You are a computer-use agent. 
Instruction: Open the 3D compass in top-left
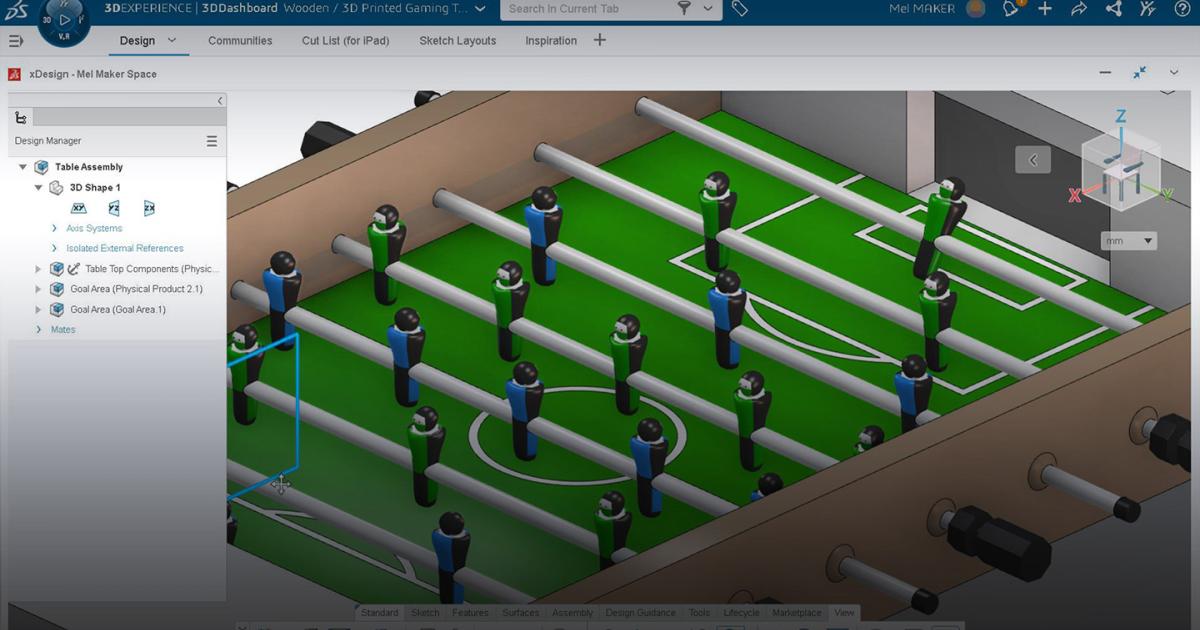pos(64,22)
